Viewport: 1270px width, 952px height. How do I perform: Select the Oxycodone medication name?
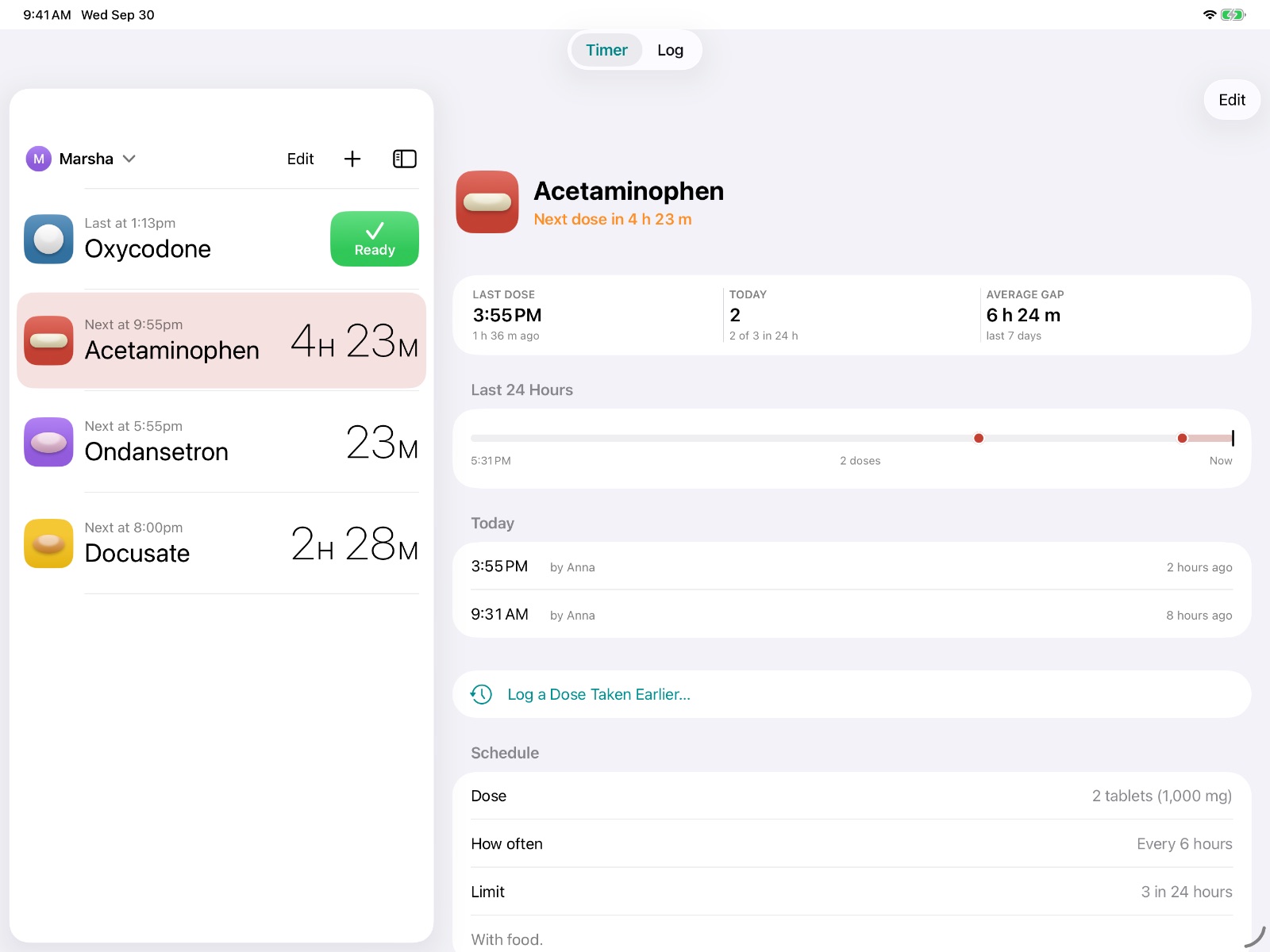148,249
